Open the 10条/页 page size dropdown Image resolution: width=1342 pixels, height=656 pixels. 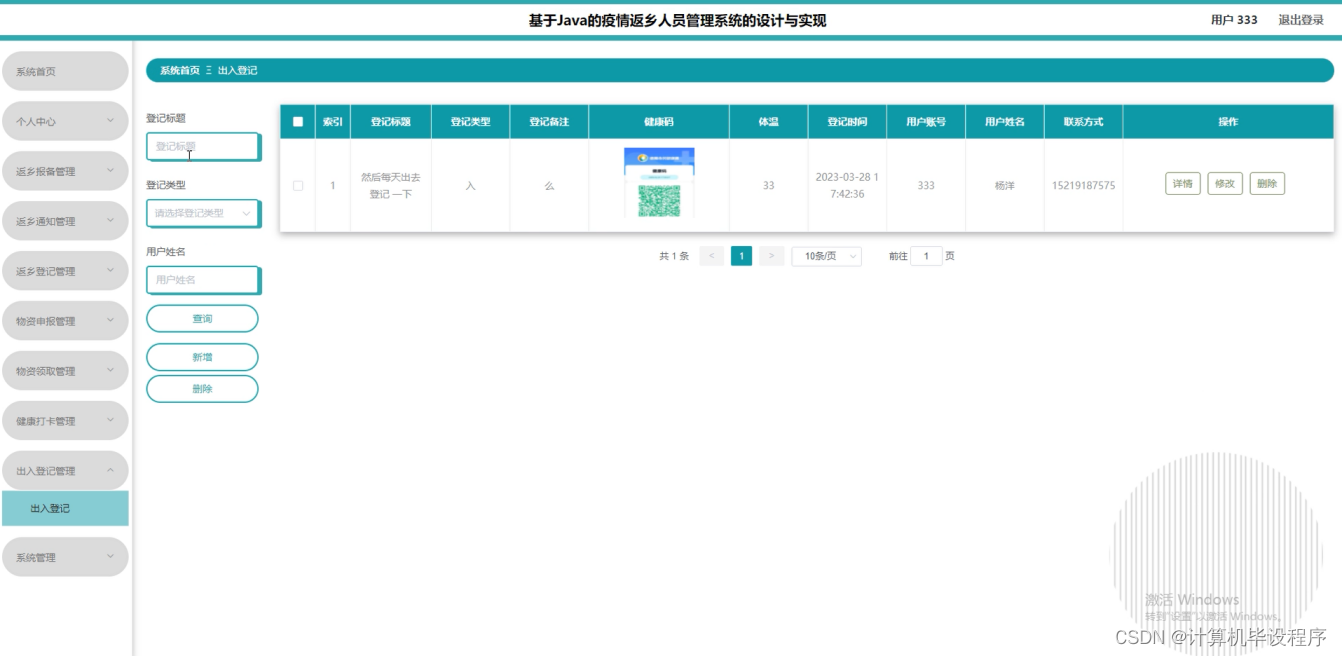point(826,256)
